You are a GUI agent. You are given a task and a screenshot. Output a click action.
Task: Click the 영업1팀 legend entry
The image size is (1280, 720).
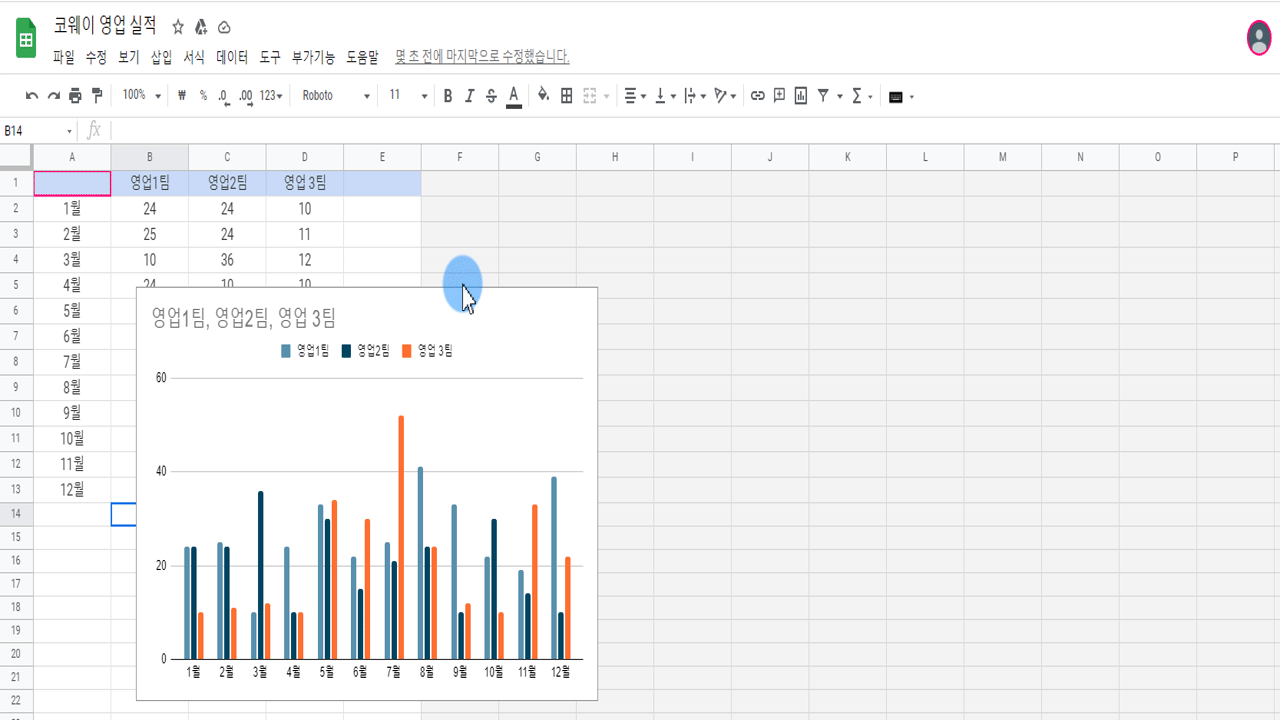point(305,351)
